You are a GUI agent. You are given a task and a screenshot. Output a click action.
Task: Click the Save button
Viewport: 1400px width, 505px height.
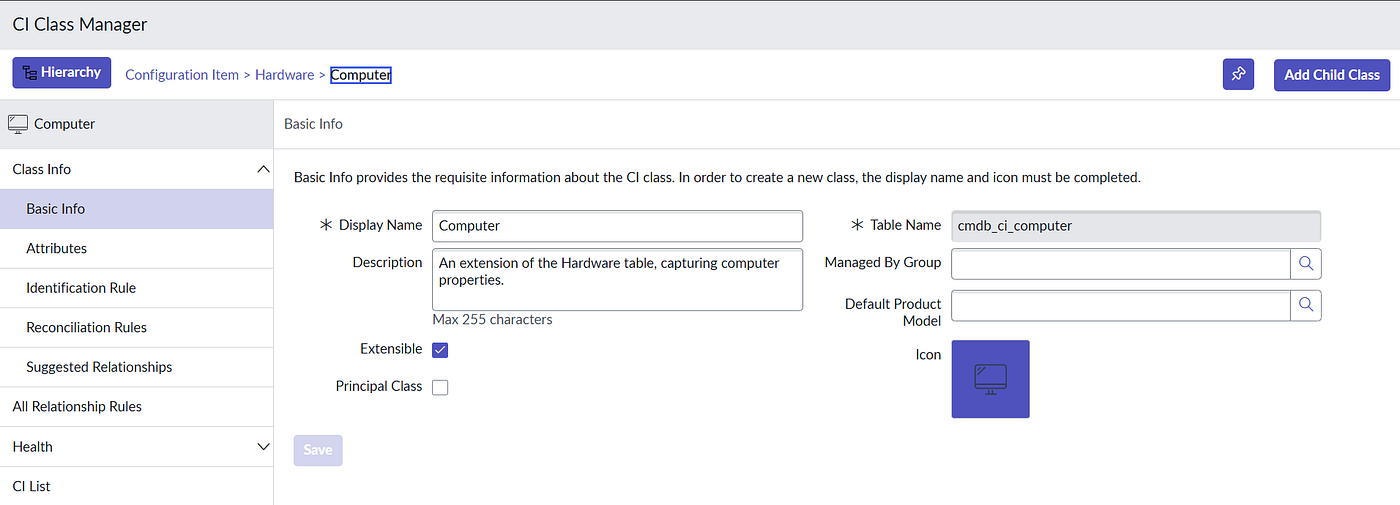[x=318, y=450]
